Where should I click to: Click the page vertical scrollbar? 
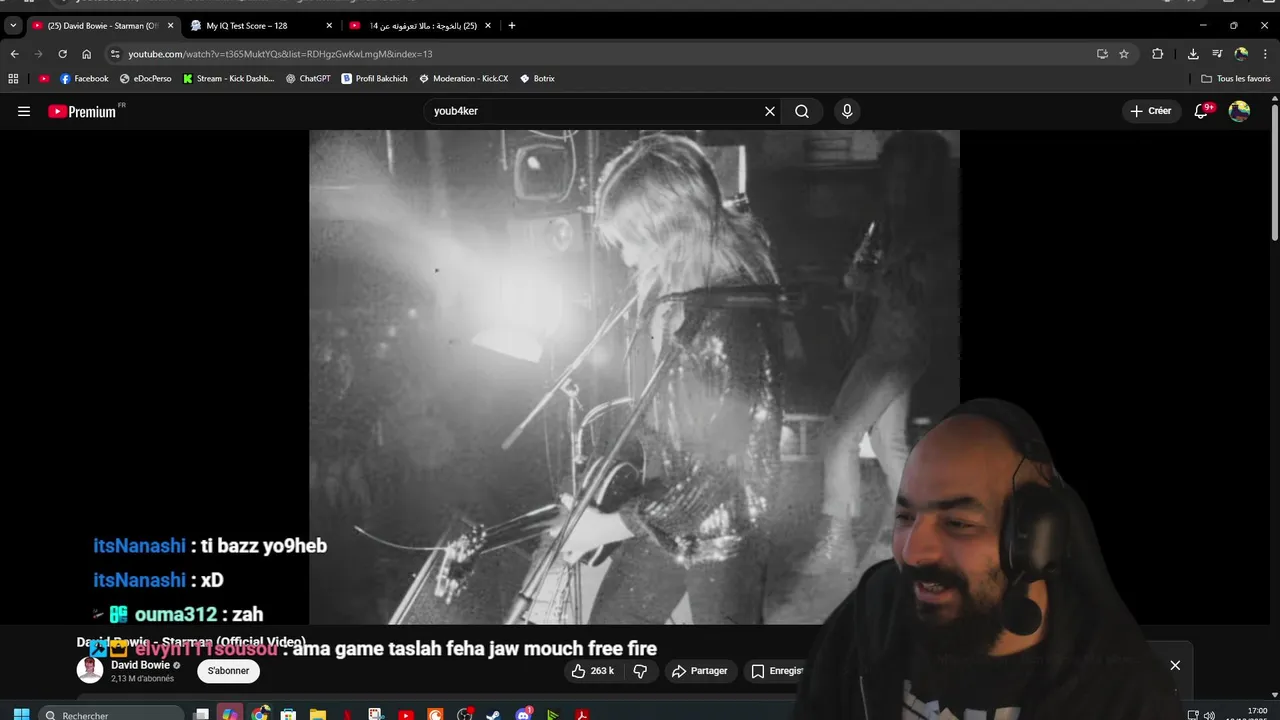(1274, 170)
